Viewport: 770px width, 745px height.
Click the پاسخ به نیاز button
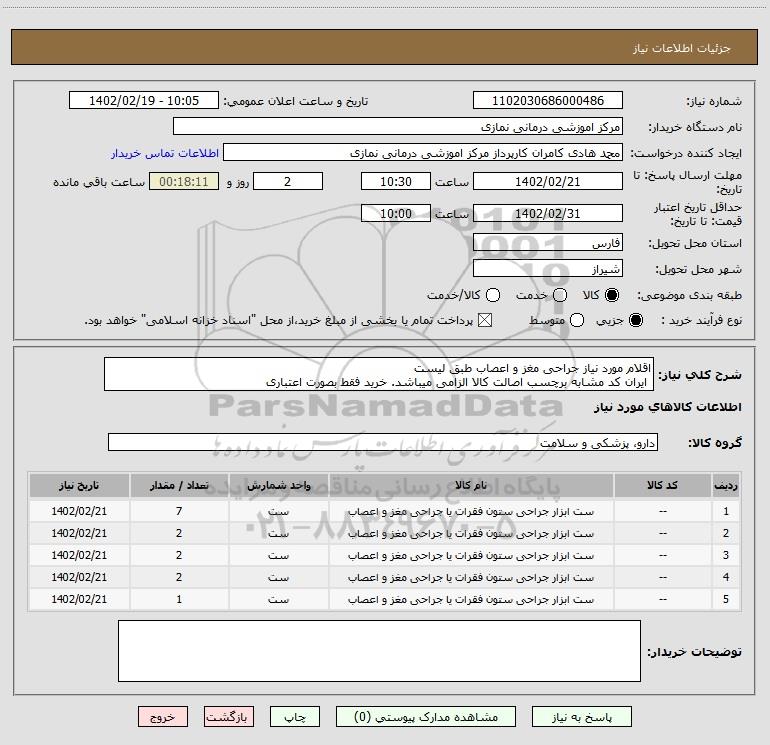[581, 717]
